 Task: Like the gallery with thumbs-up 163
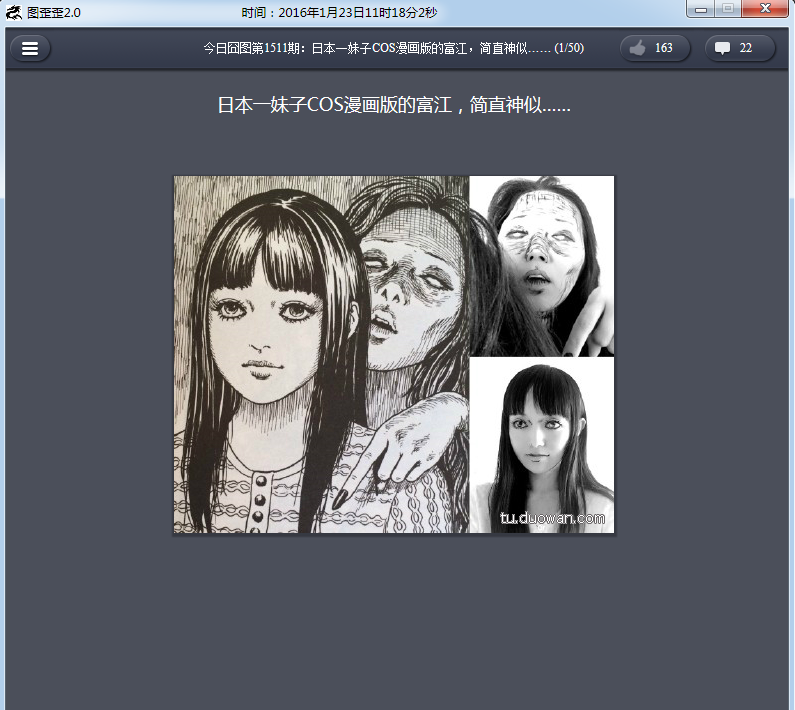[x=655, y=48]
